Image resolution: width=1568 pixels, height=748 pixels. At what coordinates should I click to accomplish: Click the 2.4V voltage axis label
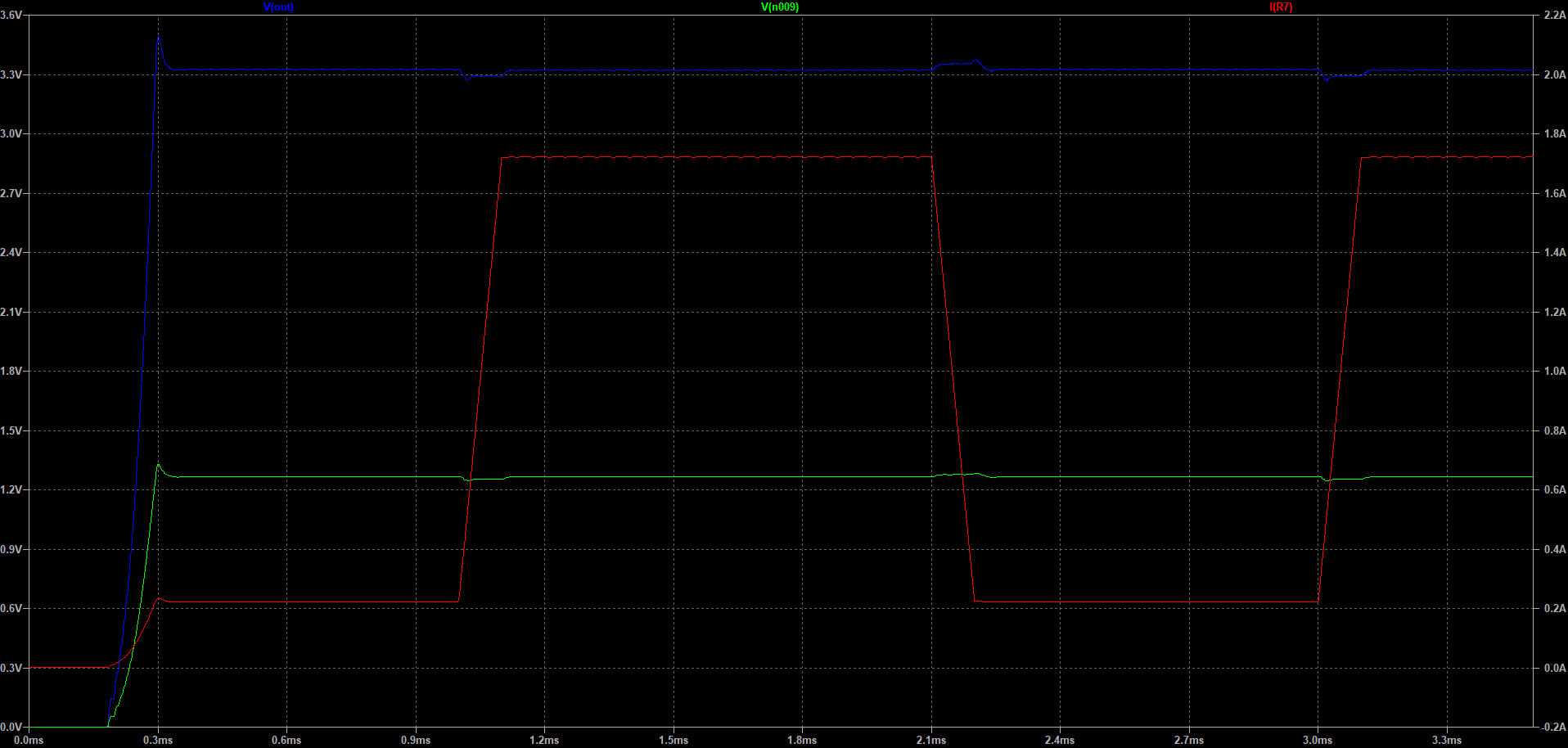point(11,252)
